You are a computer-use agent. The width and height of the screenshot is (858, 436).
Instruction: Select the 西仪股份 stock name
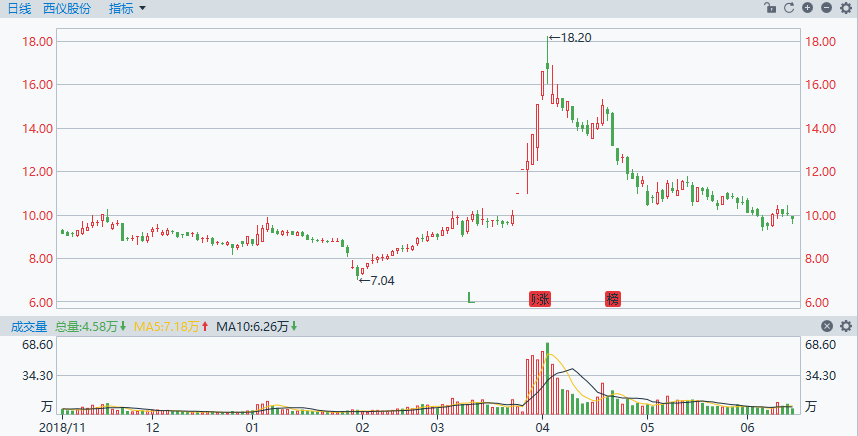point(67,8)
